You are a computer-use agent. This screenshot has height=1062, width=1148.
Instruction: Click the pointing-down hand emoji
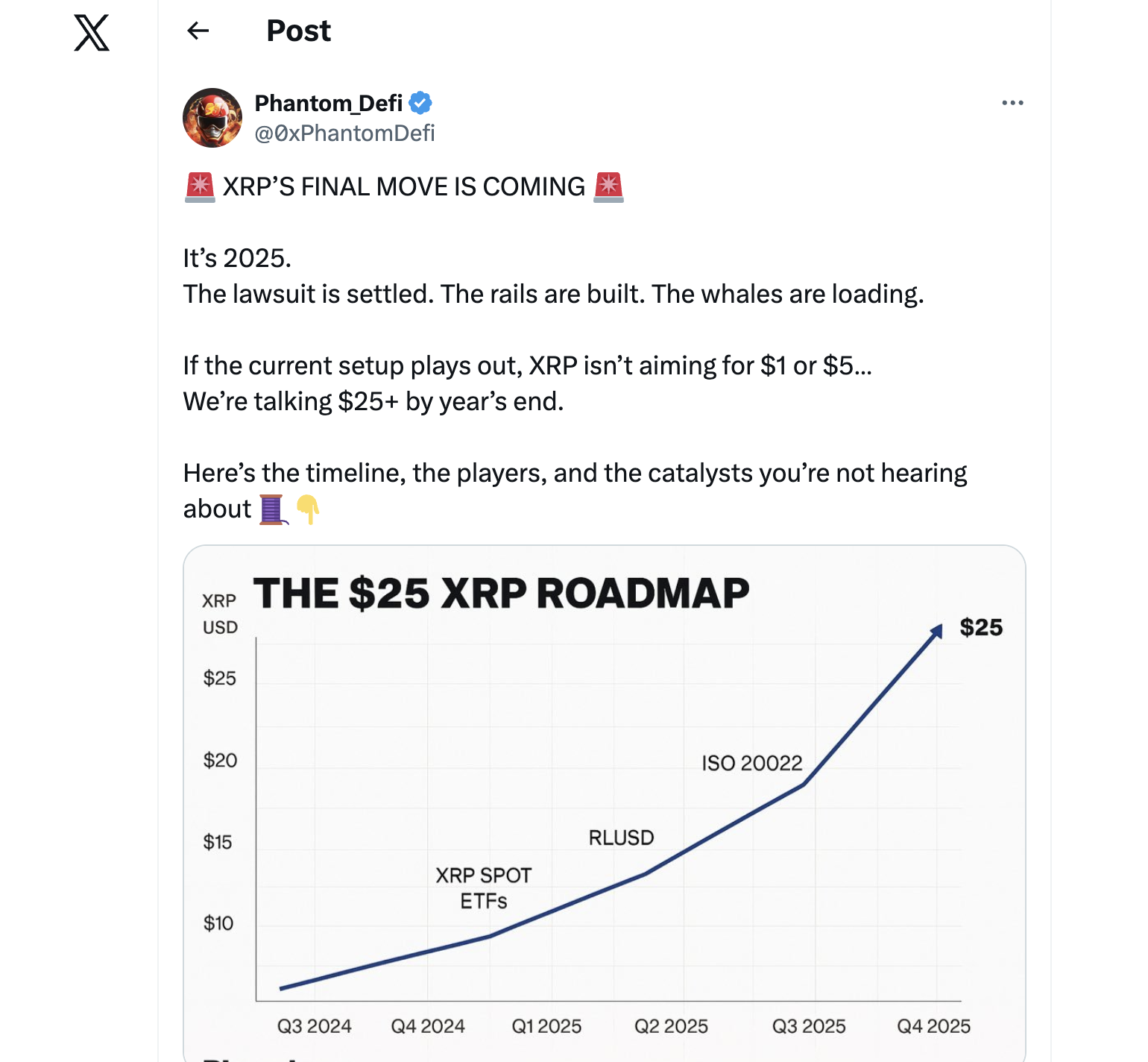[307, 509]
